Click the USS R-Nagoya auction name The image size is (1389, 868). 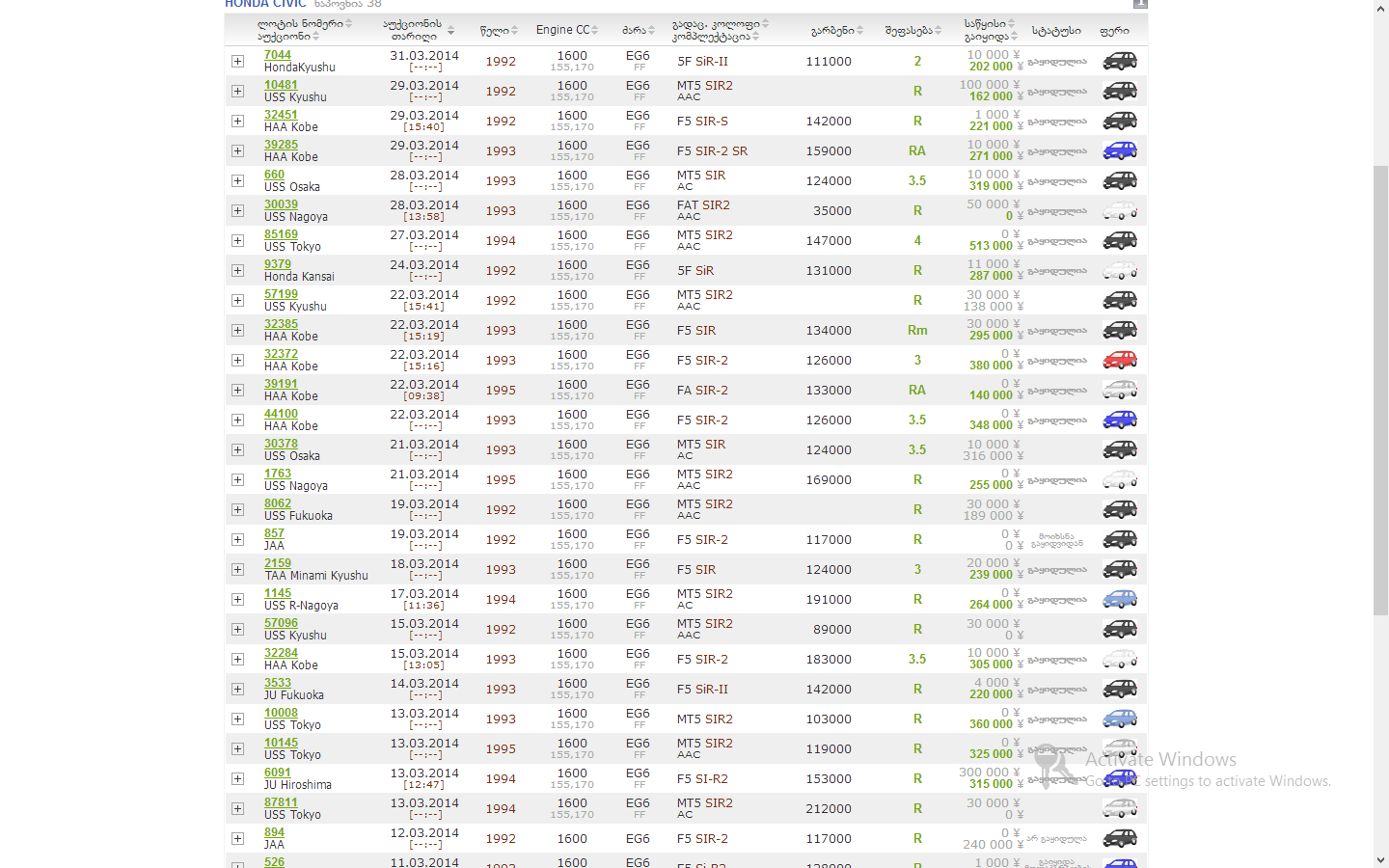point(301,606)
